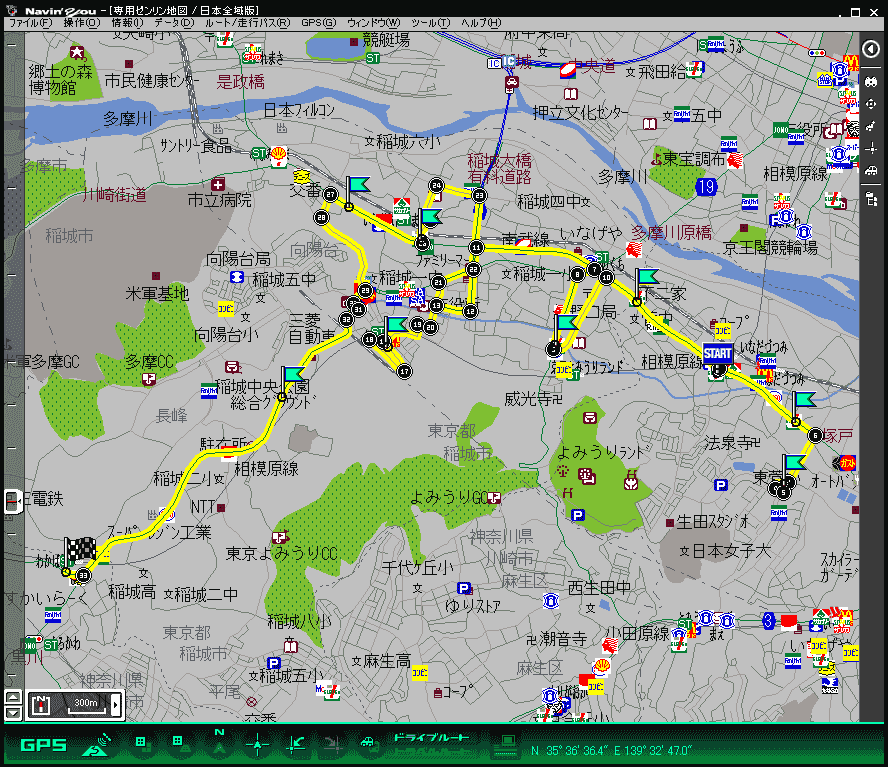Click the blue route 19 shield

706,186
